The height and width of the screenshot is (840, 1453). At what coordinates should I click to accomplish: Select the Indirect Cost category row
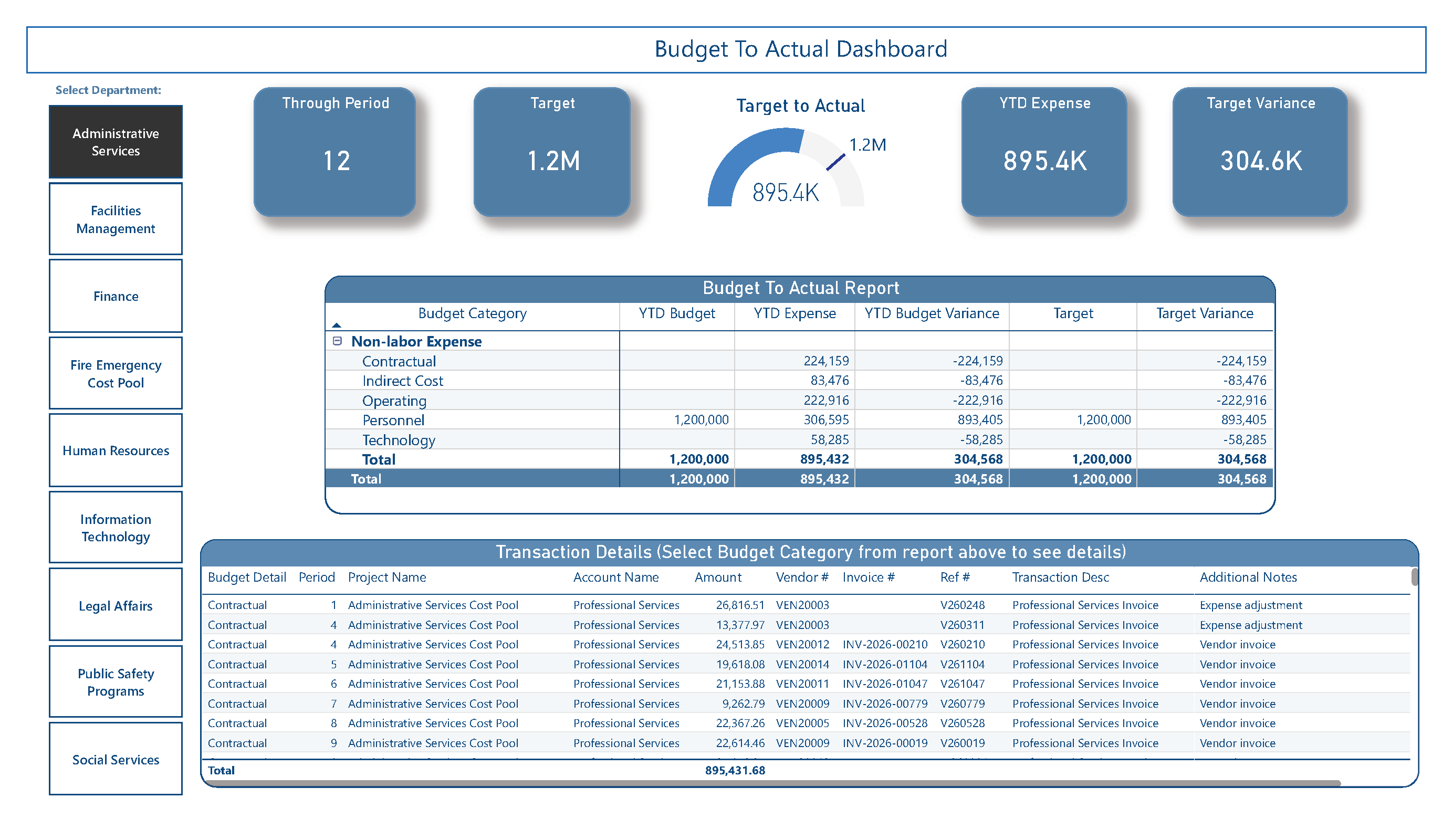[x=799, y=381]
